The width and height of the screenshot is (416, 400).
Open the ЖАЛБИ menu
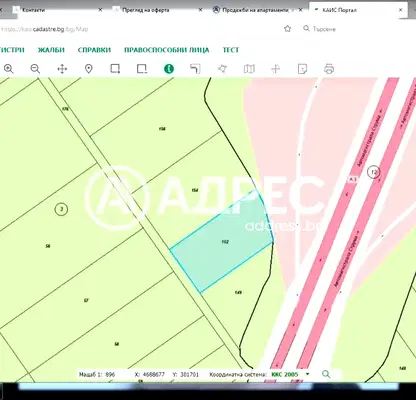(x=51, y=50)
